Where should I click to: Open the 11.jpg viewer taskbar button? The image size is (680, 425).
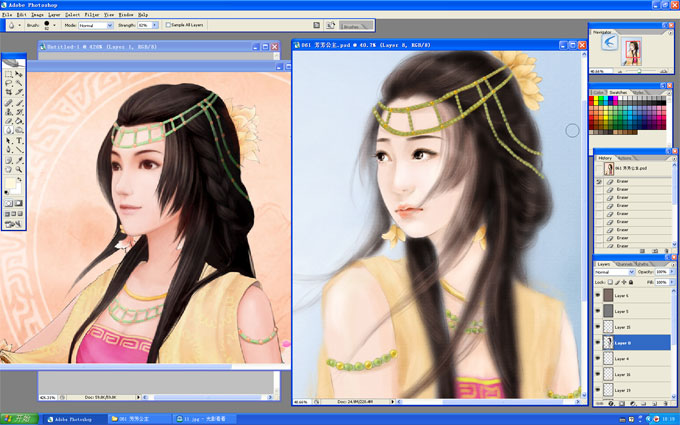pyautogui.click(x=205, y=419)
